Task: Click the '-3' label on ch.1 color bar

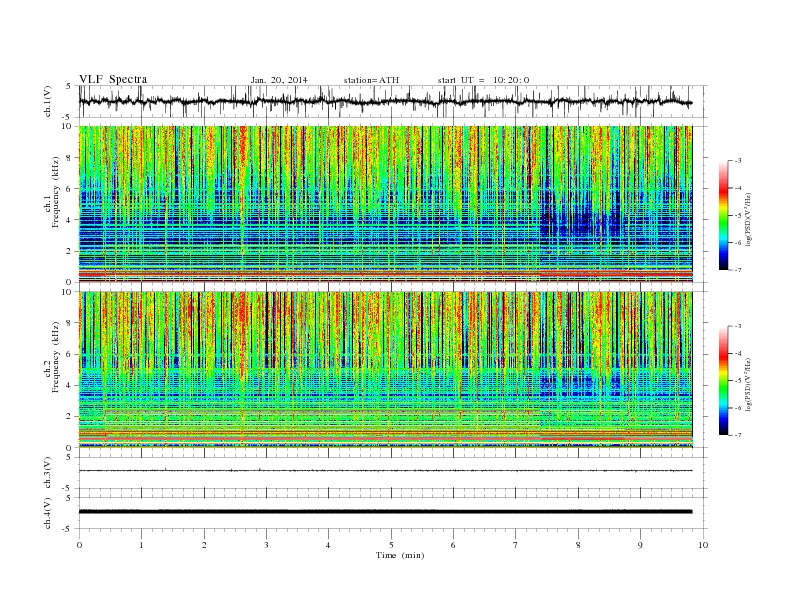Action: pyautogui.click(x=738, y=161)
